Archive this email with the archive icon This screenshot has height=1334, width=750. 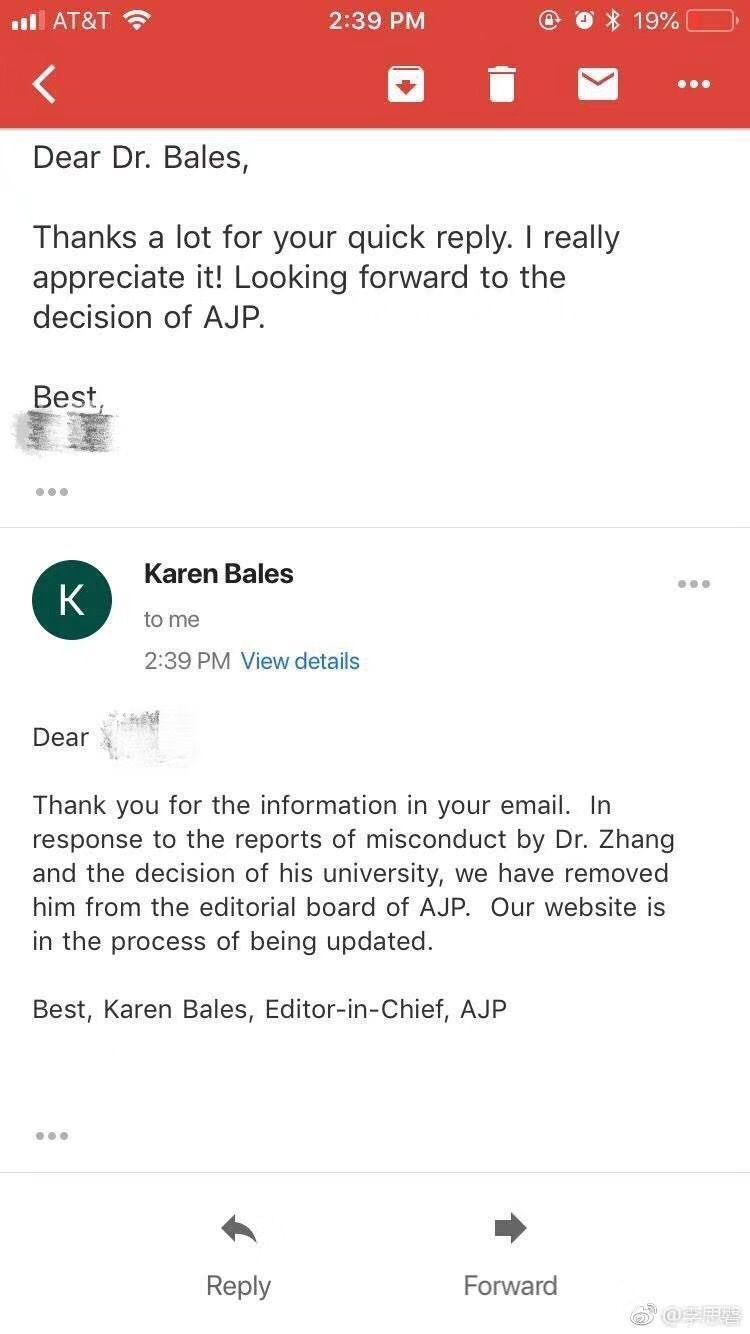(x=406, y=85)
